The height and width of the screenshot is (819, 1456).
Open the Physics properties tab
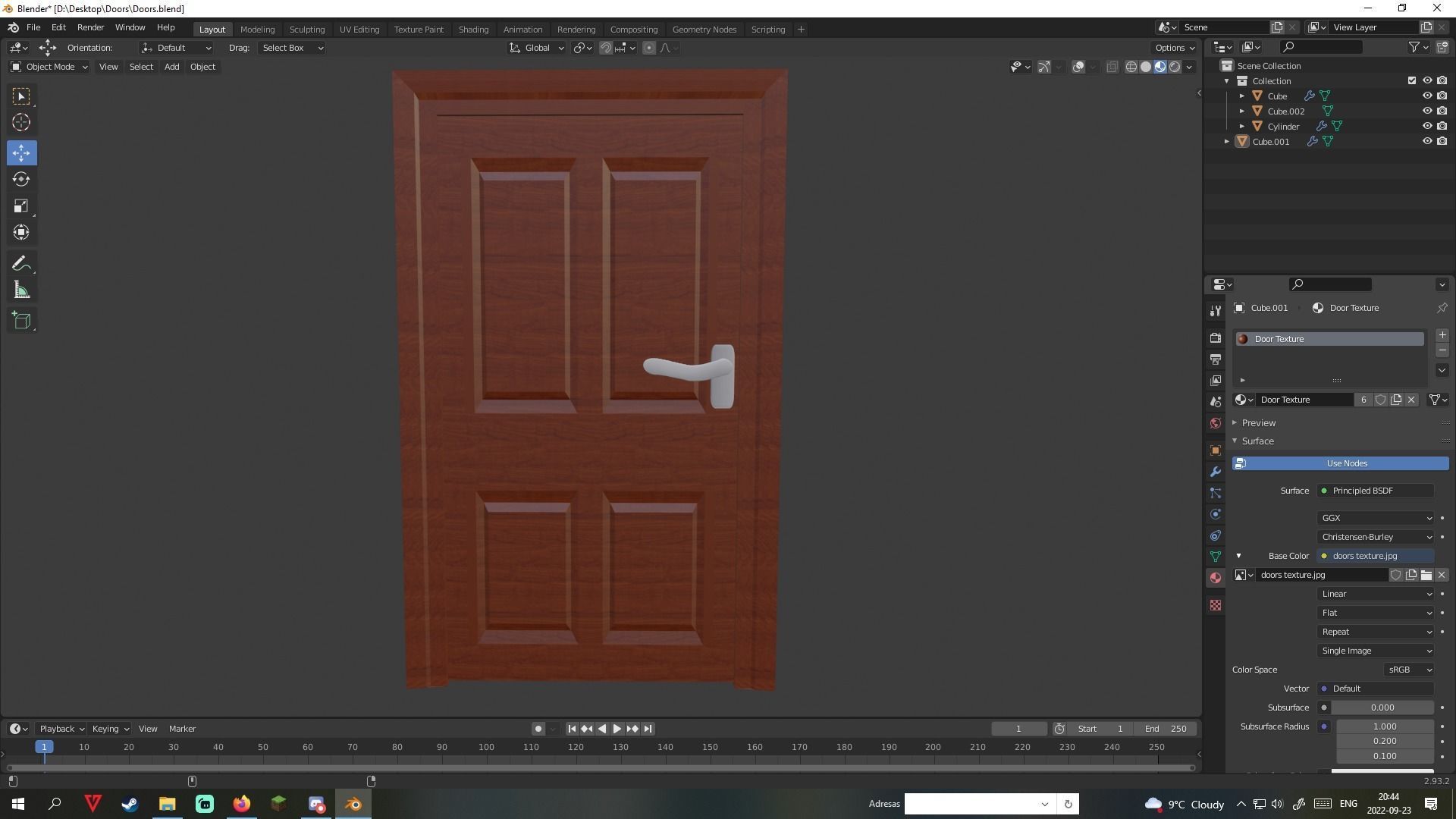click(1216, 514)
